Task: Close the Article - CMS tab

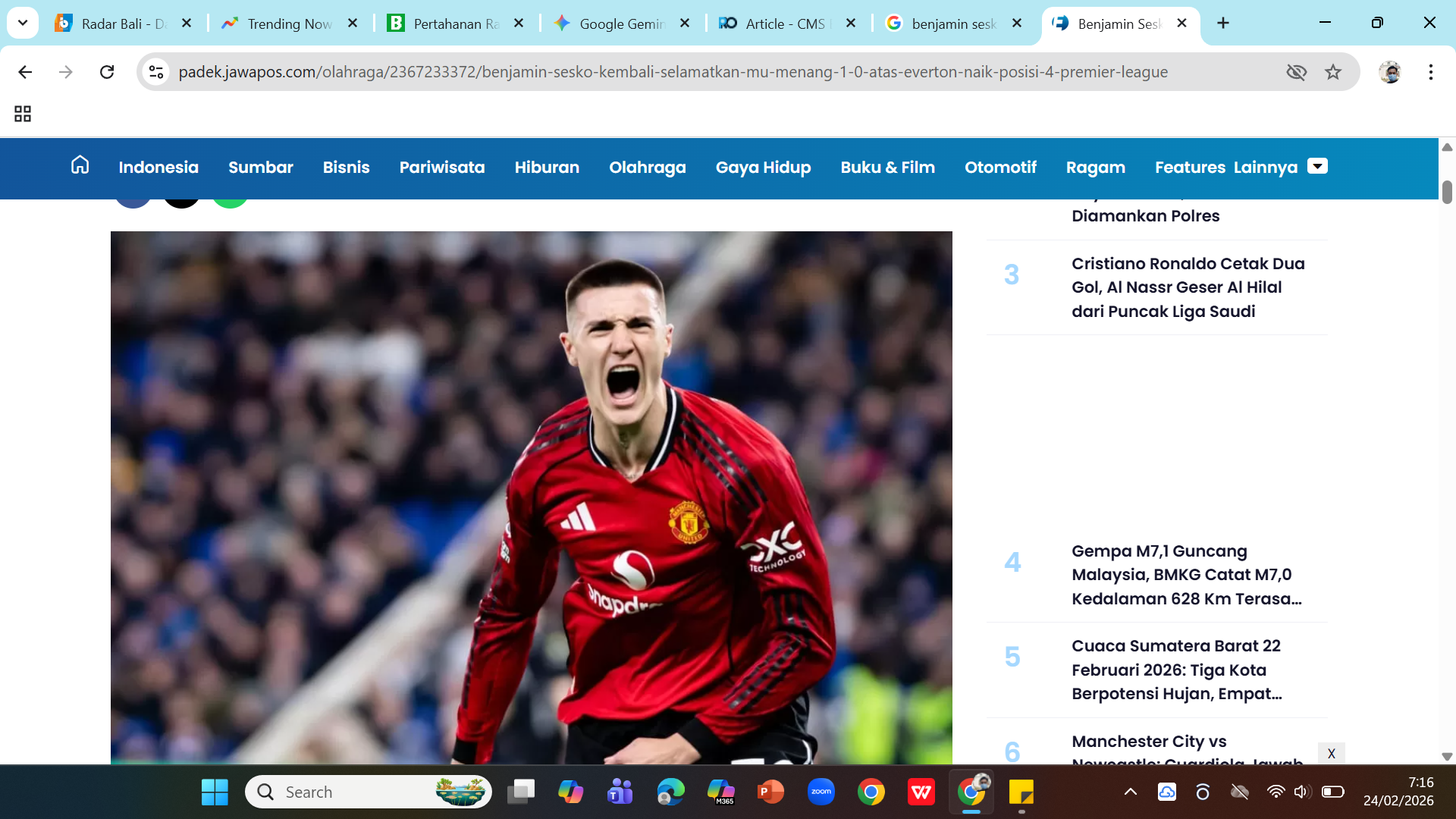Action: 851,24
